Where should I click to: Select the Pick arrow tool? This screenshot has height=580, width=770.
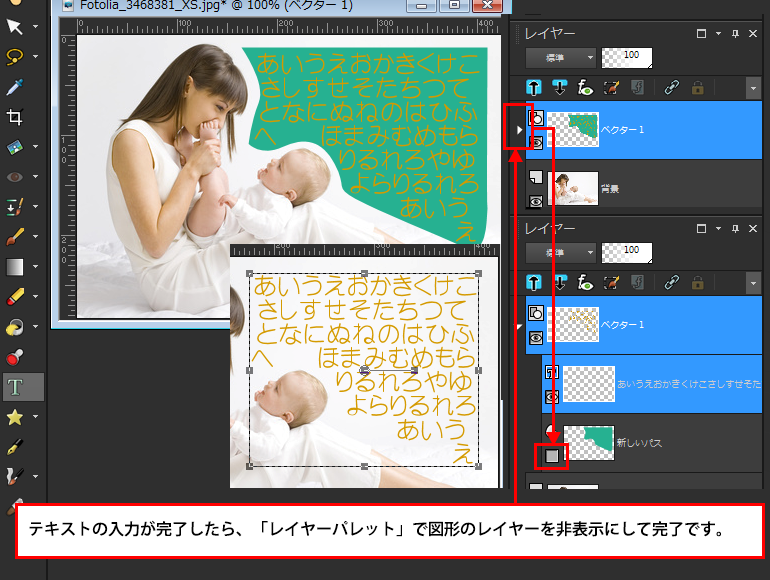pos(15,27)
